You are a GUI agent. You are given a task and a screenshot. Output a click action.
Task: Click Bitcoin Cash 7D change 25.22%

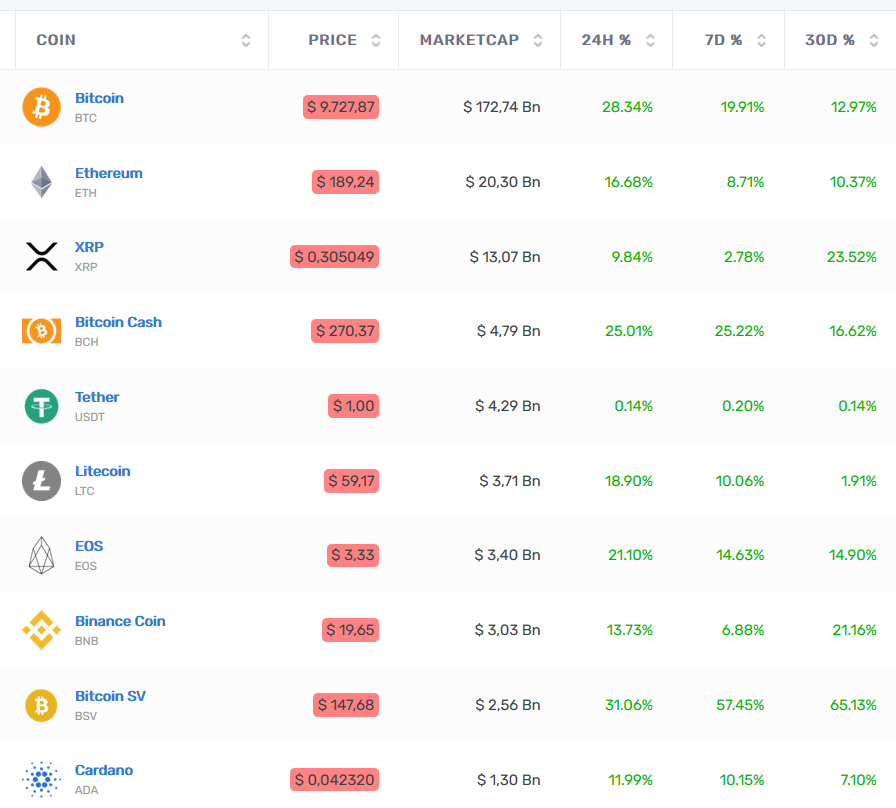point(739,331)
